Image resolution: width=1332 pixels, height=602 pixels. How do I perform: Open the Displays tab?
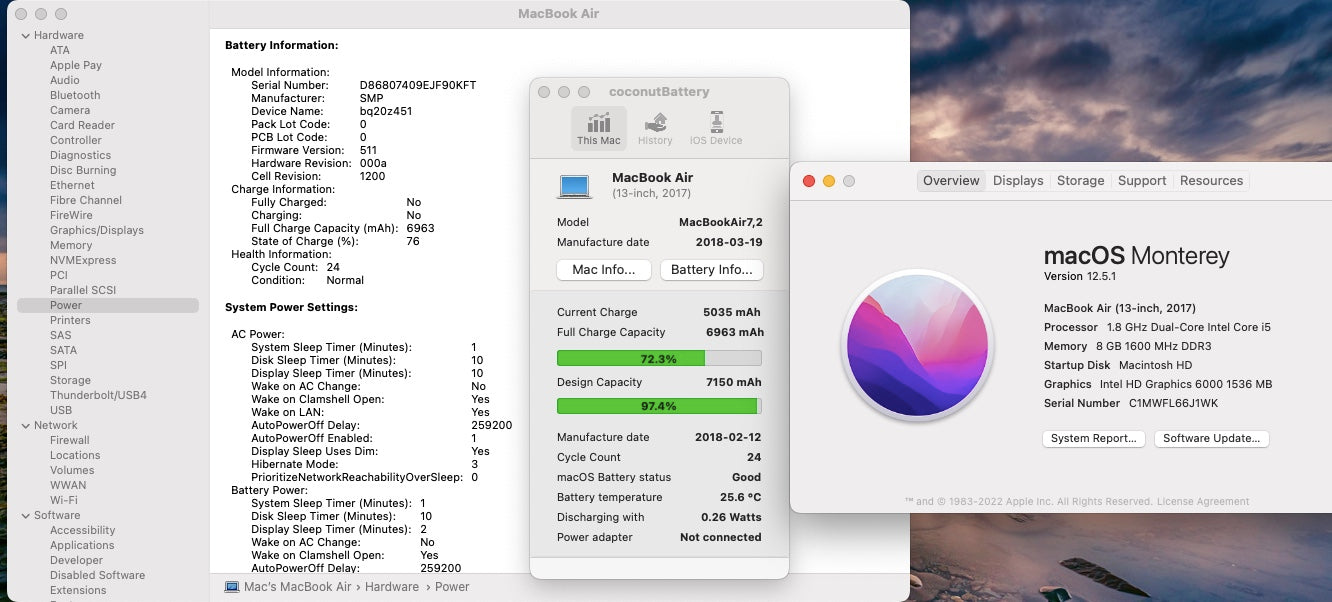click(1018, 181)
